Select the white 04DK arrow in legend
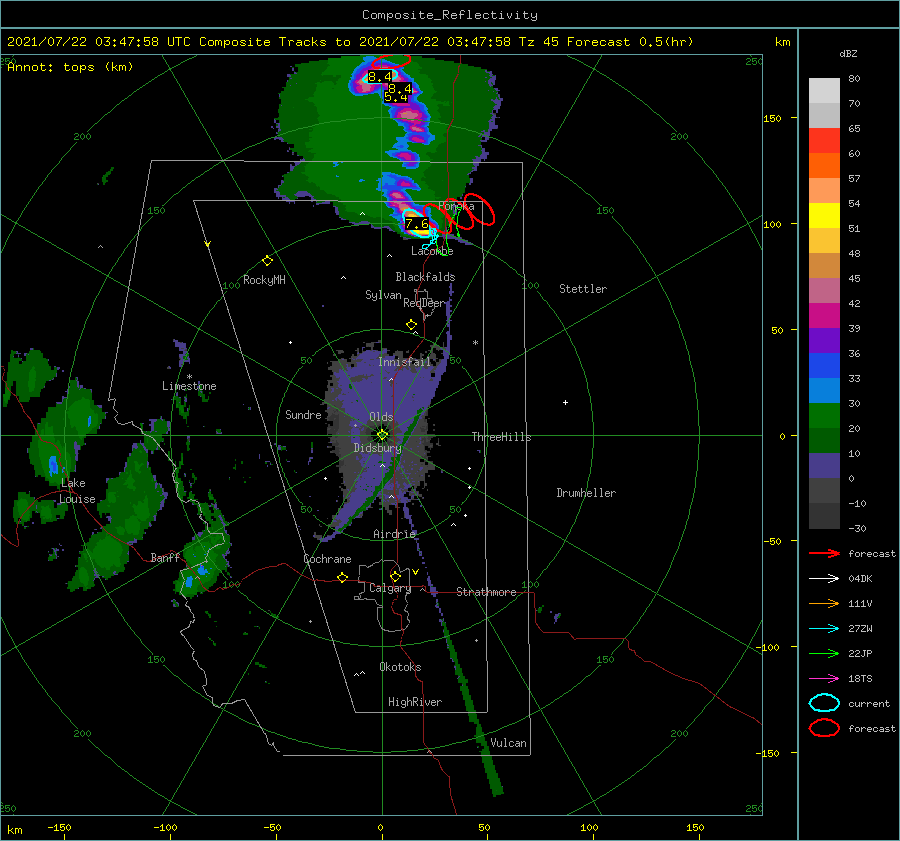Image resolution: width=900 pixels, height=841 pixels. tap(824, 579)
